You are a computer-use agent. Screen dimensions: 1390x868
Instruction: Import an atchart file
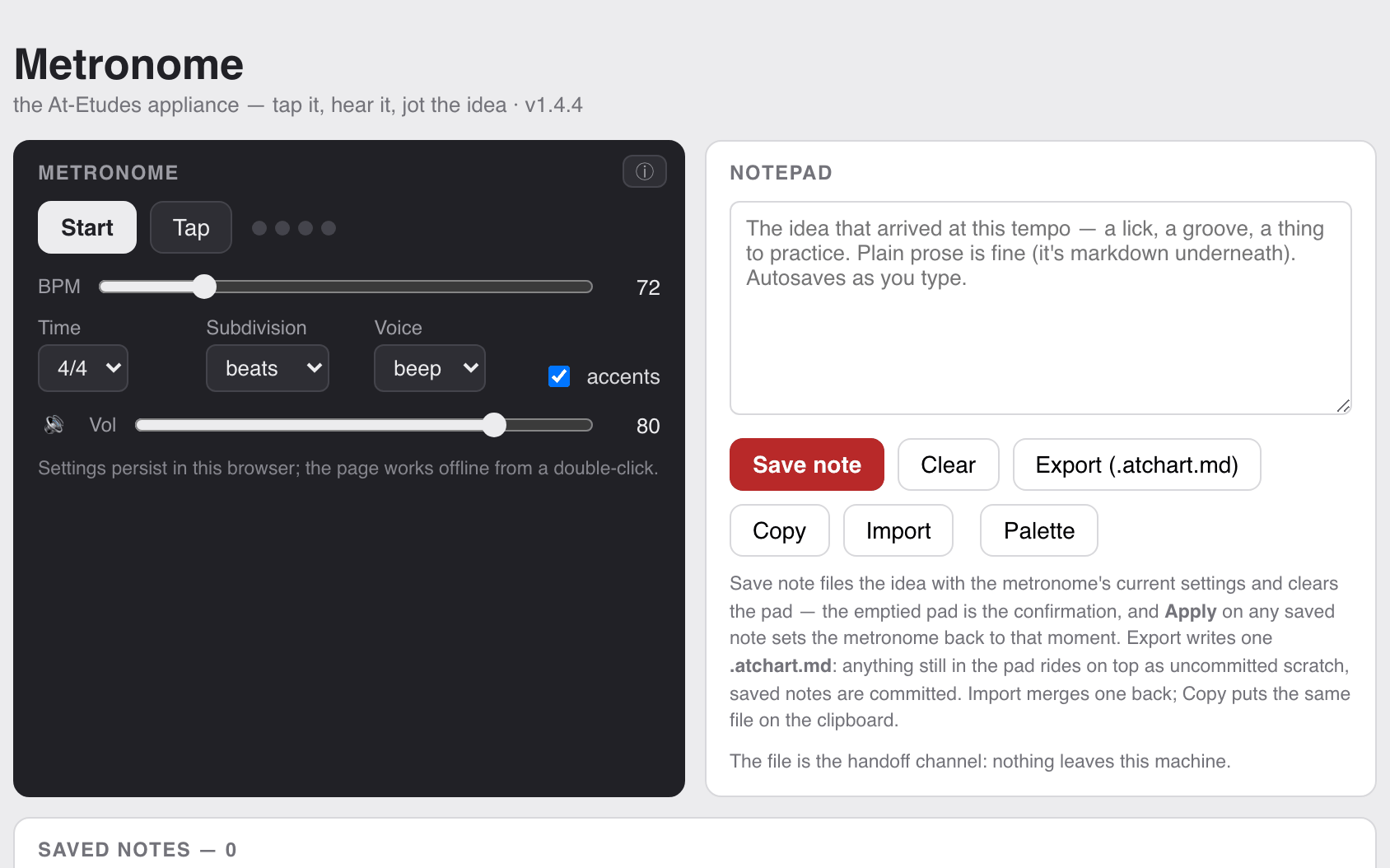click(x=898, y=530)
